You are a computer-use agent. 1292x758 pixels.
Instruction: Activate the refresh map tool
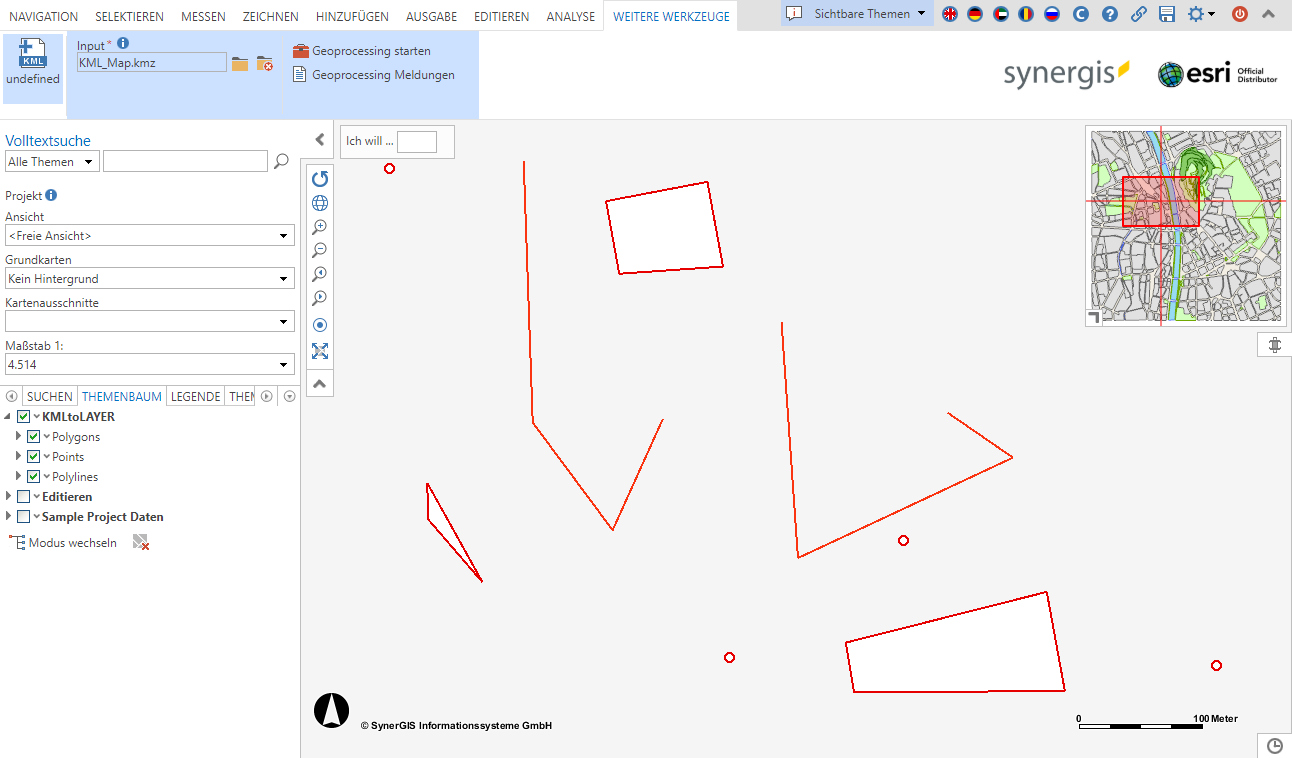point(319,179)
